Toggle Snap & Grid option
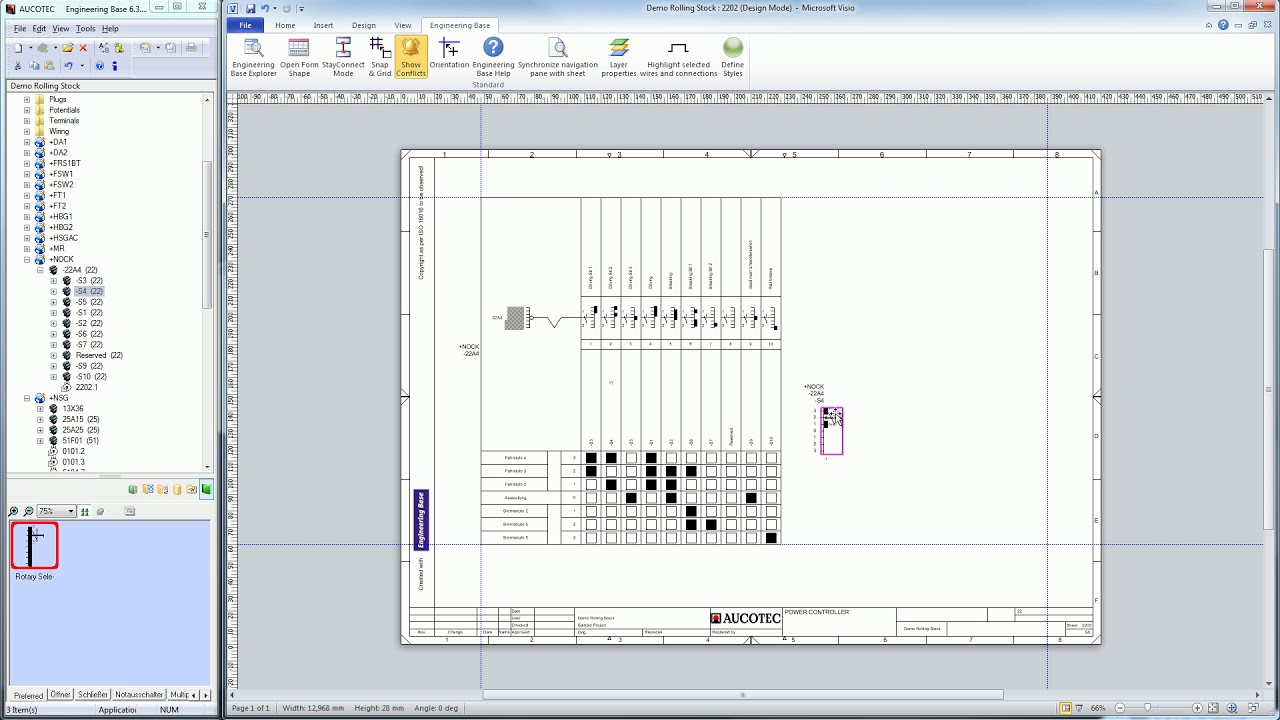The width and height of the screenshot is (1280, 720). [380, 58]
